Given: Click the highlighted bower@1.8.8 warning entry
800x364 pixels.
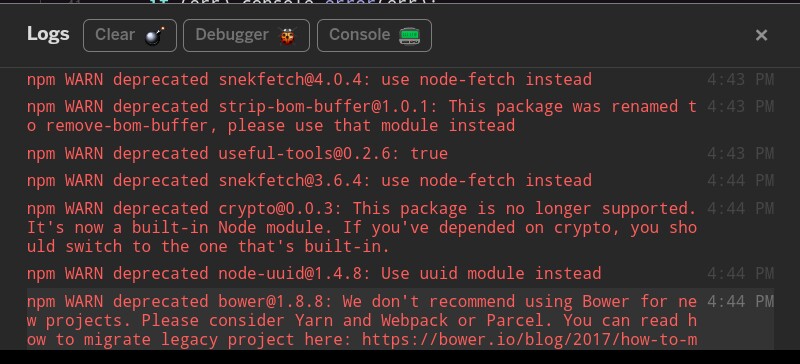Looking at the screenshot, I should point(400,320).
